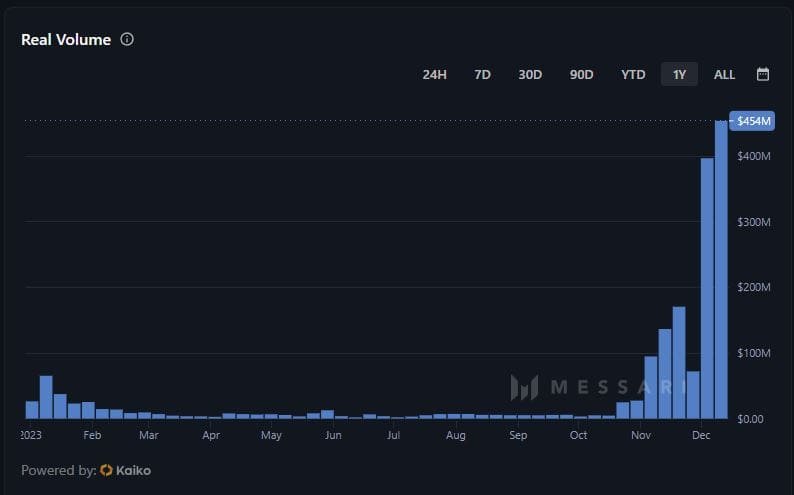
Task: Click the Kaiko logo icon
Action: pyautogui.click(x=106, y=471)
